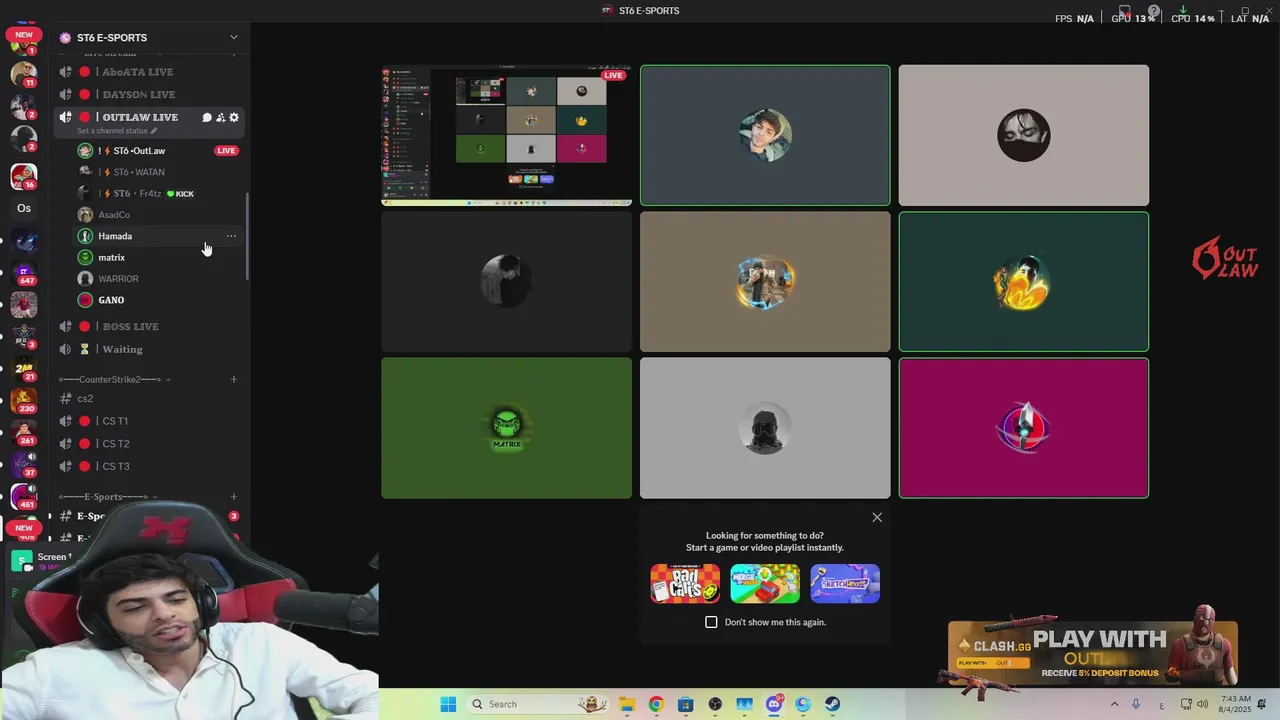
Task: Join the CS T2 voice channel
Action: coord(150,444)
